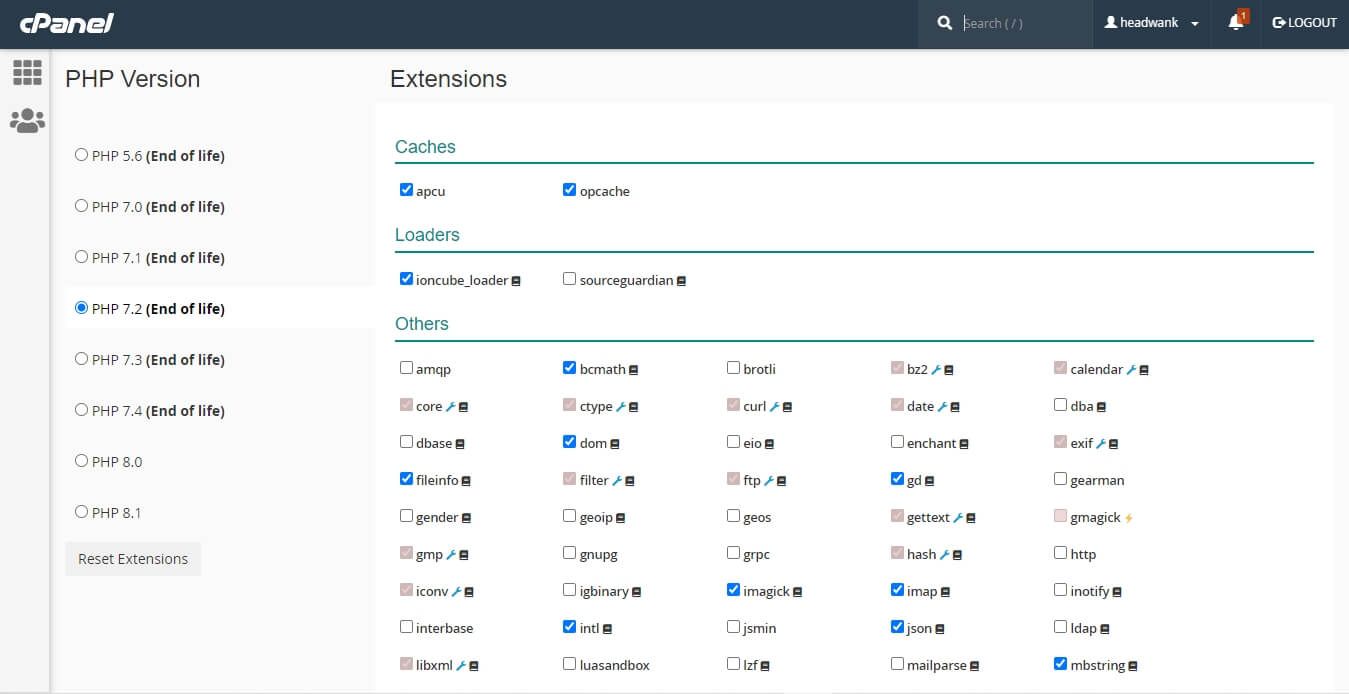Open the apps grid icon in sidebar
Viewport: 1349px width, 694px height.
click(x=27, y=72)
